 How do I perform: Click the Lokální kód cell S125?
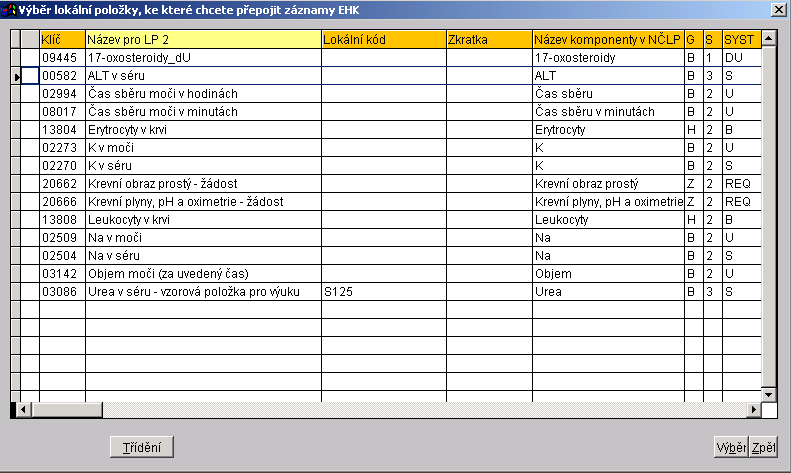pos(383,292)
